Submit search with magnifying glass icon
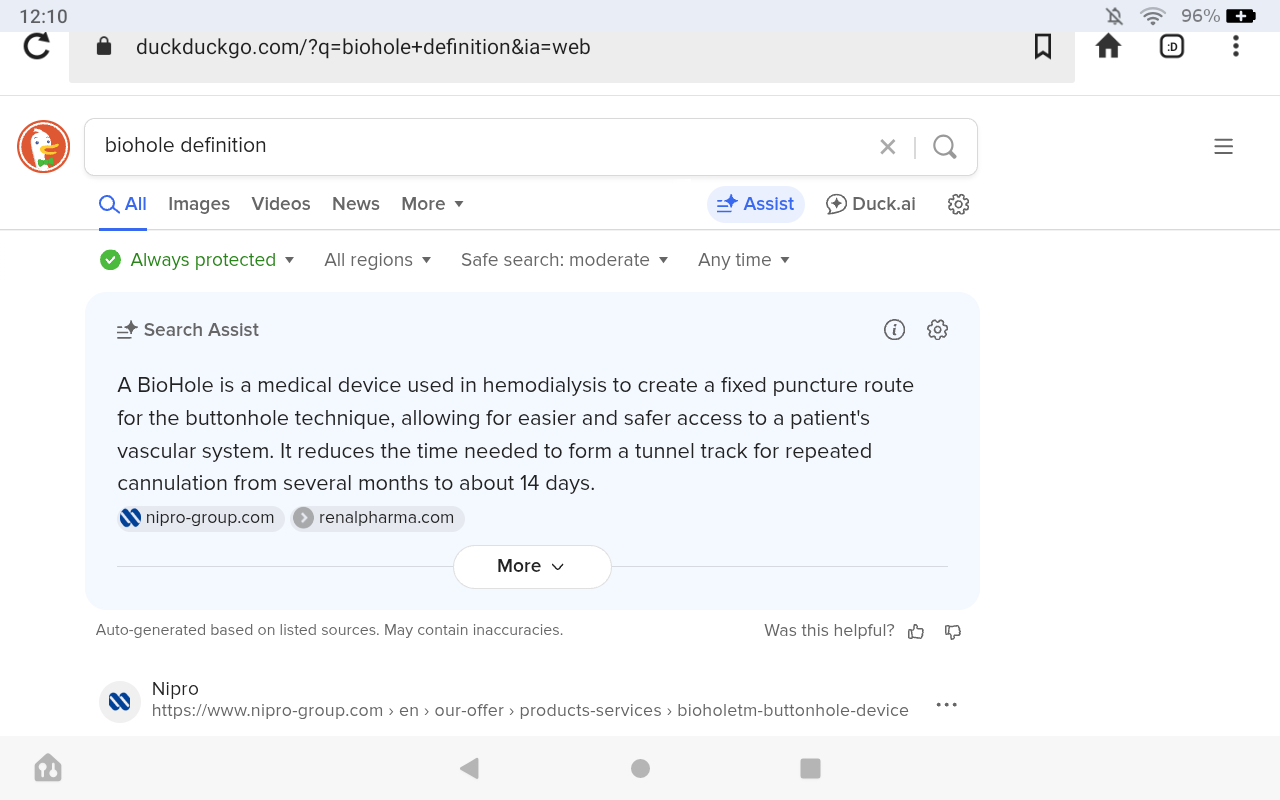1280x800 pixels. click(945, 147)
